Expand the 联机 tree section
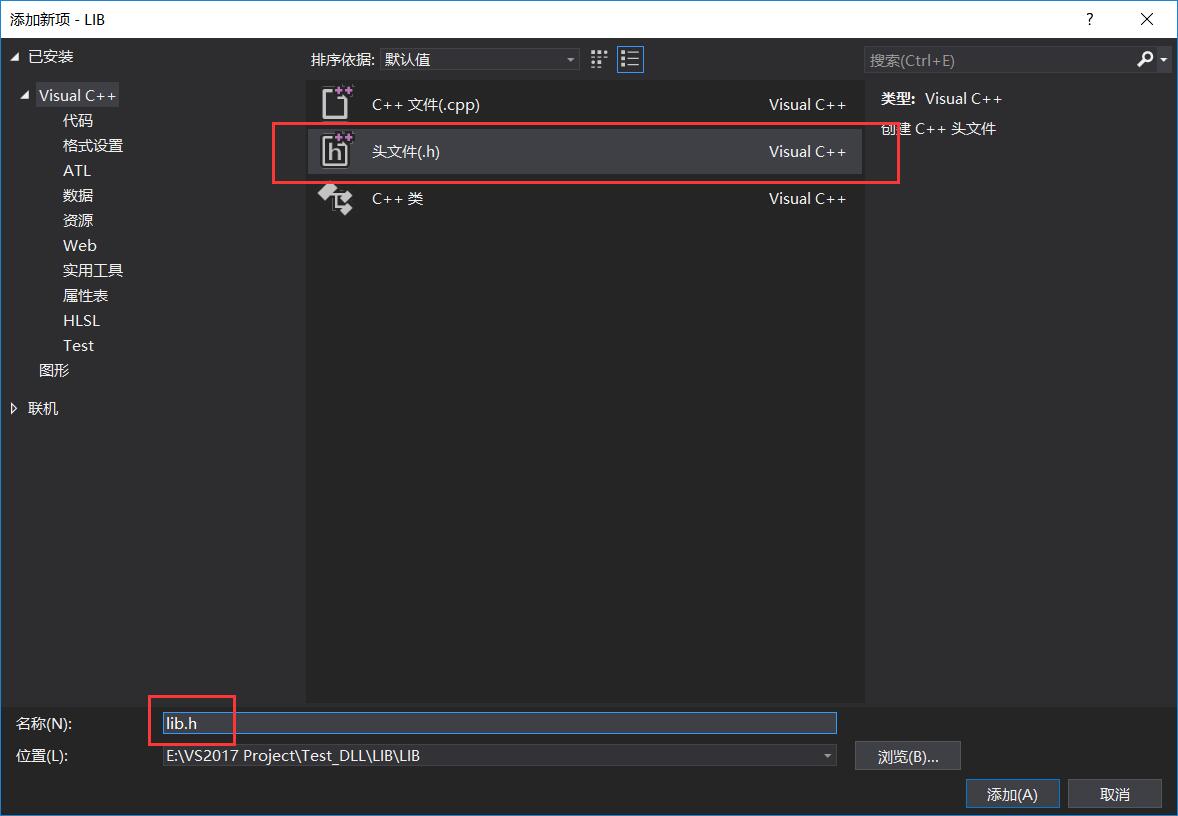 tap(14, 409)
